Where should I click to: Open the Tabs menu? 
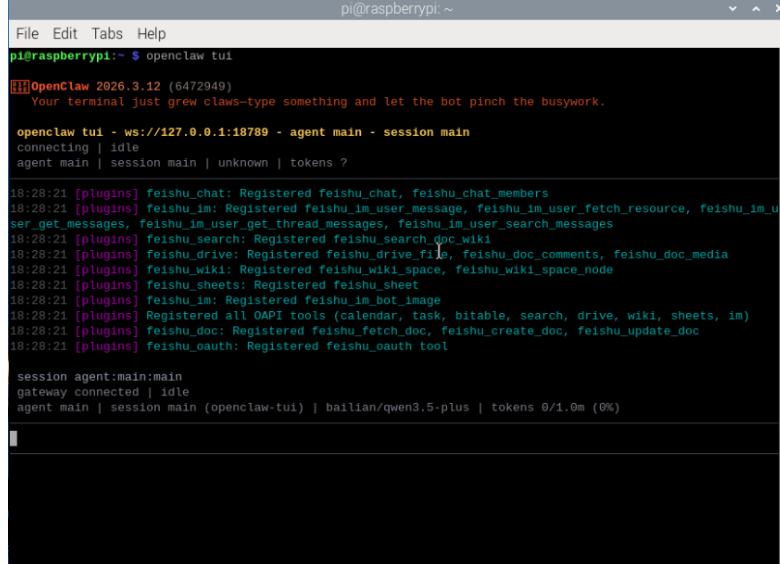(x=107, y=34)
